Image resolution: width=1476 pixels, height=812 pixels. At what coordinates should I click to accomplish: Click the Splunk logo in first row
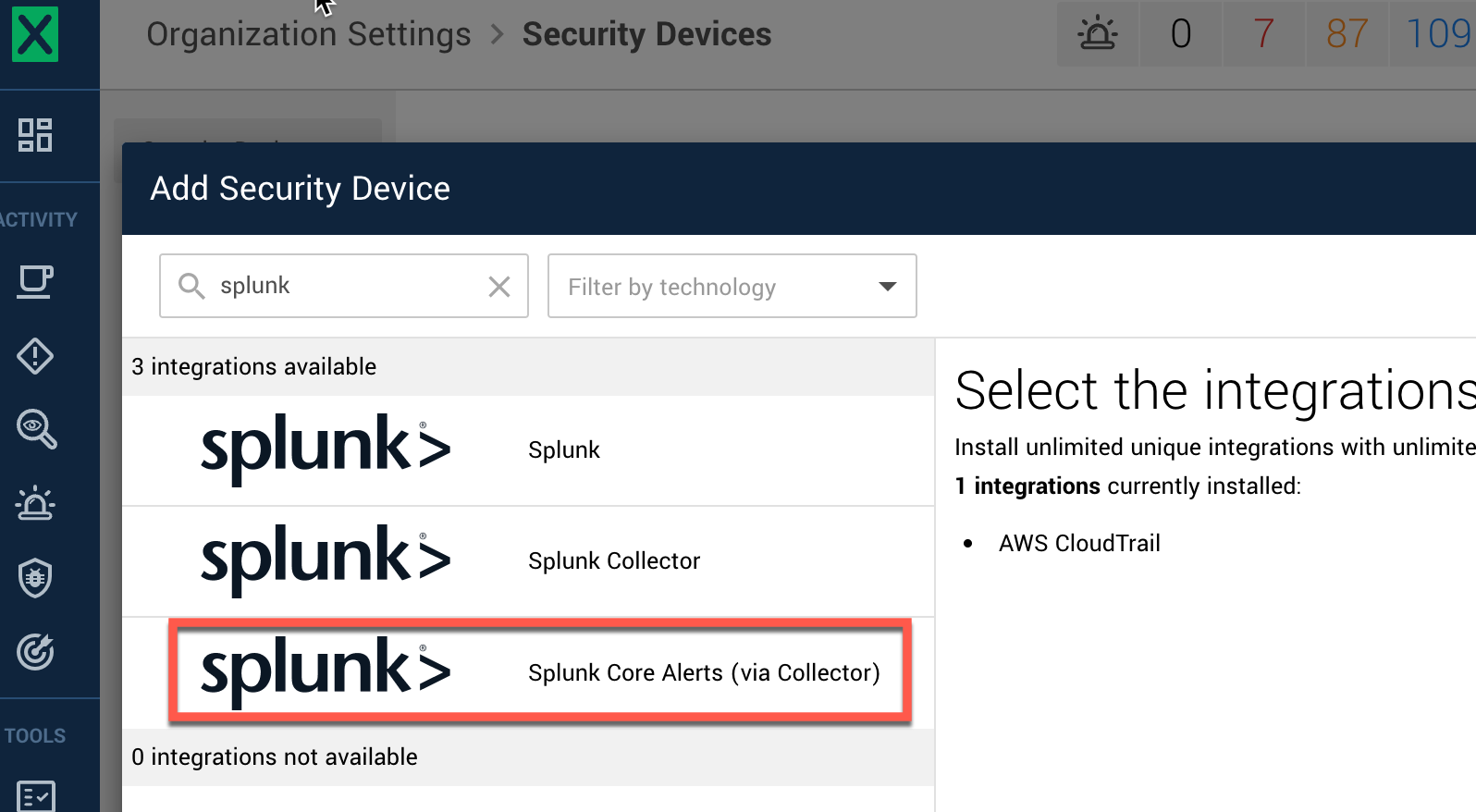[x=326, y=449]
